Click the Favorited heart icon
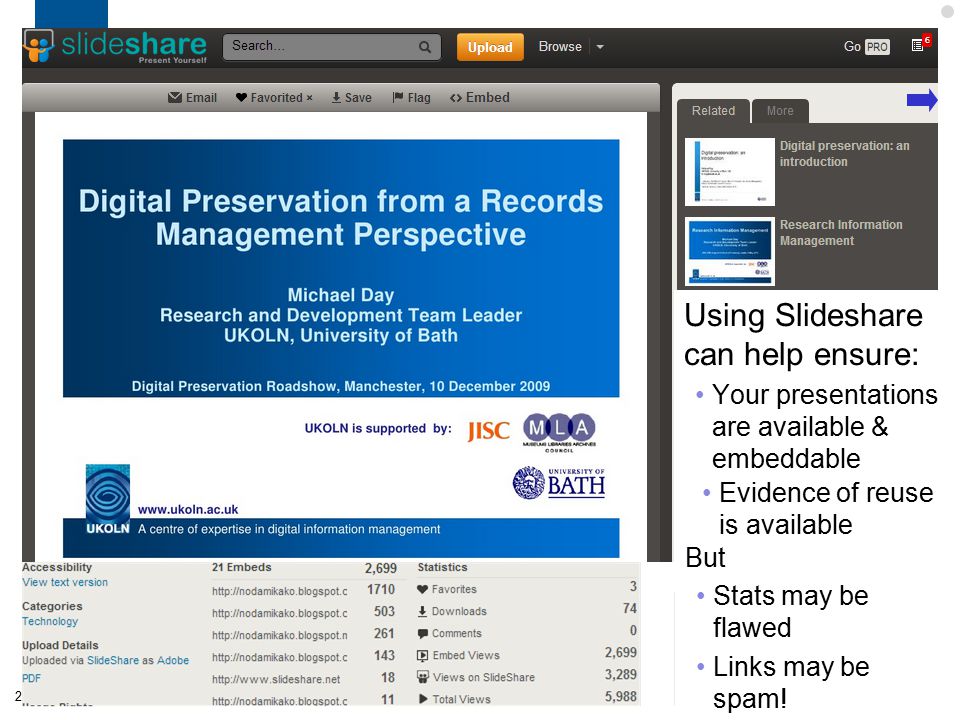Screen dimensions: 960x720 [x=241, y=97]
